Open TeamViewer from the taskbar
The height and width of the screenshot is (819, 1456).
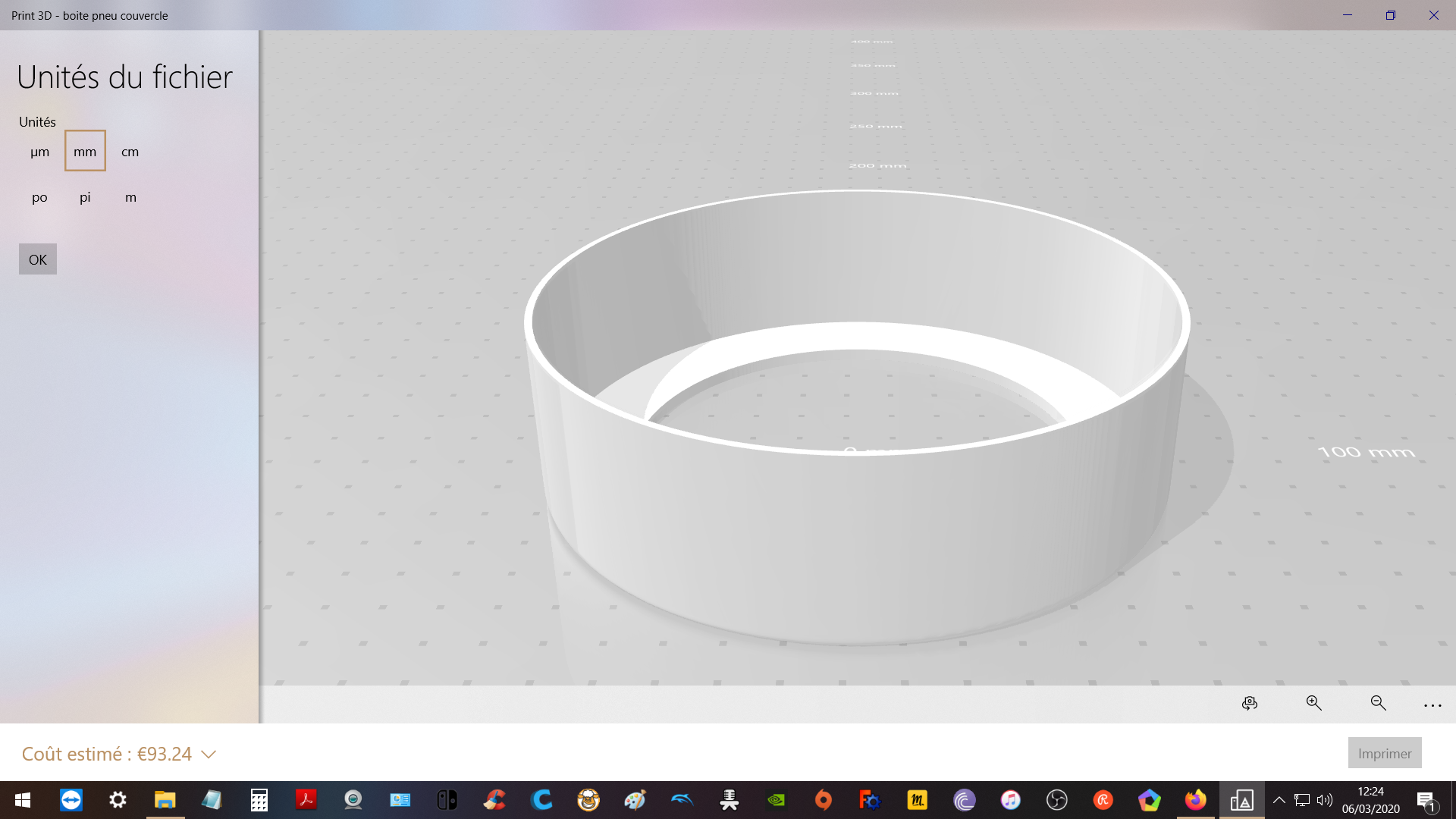click(x=71, y=800)
